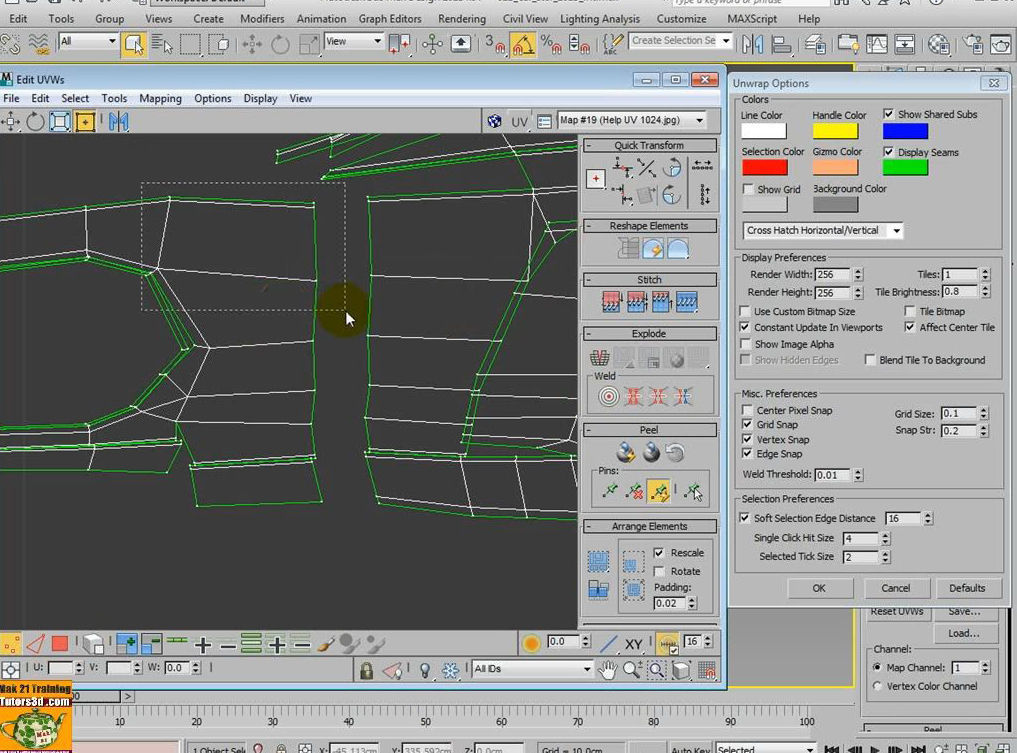This screenshot has width=1017, height=753.
Task: Click OK in Unwrap Options
Action: pyautogui.click(x=819, y=588)
